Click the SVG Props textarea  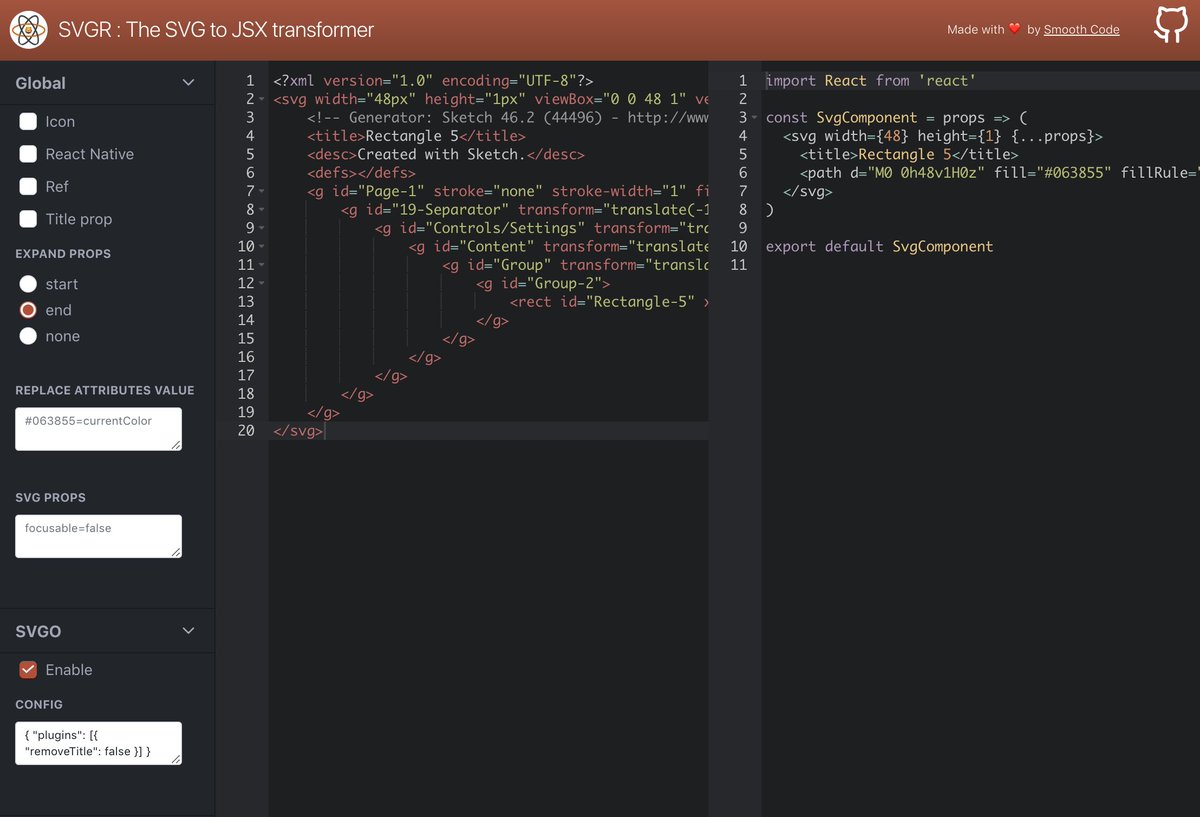(x=98, y=536)
